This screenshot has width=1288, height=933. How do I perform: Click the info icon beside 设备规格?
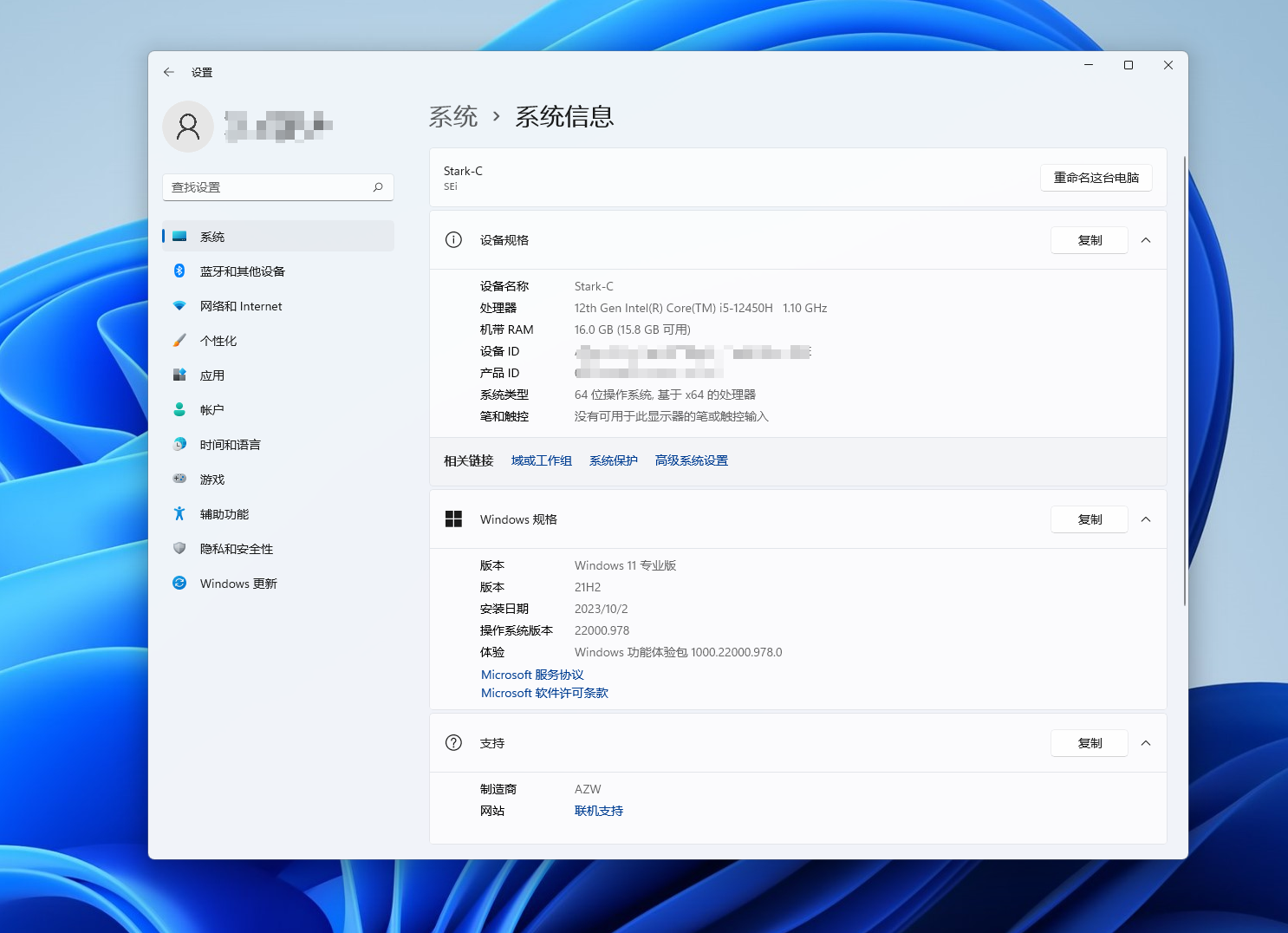453,240
